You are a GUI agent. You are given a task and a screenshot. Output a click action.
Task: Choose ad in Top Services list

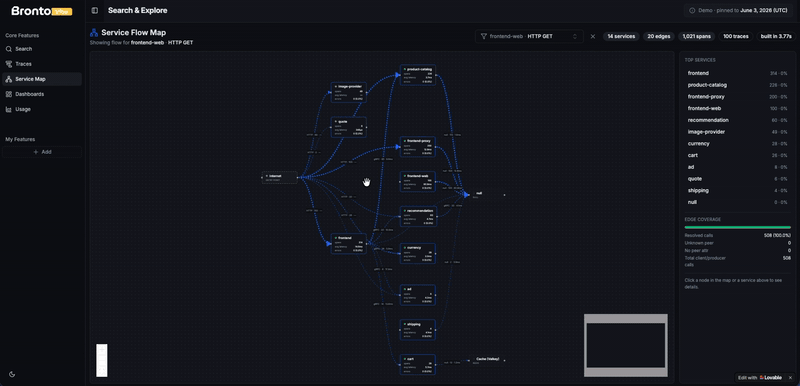click(x=737, y=167)
